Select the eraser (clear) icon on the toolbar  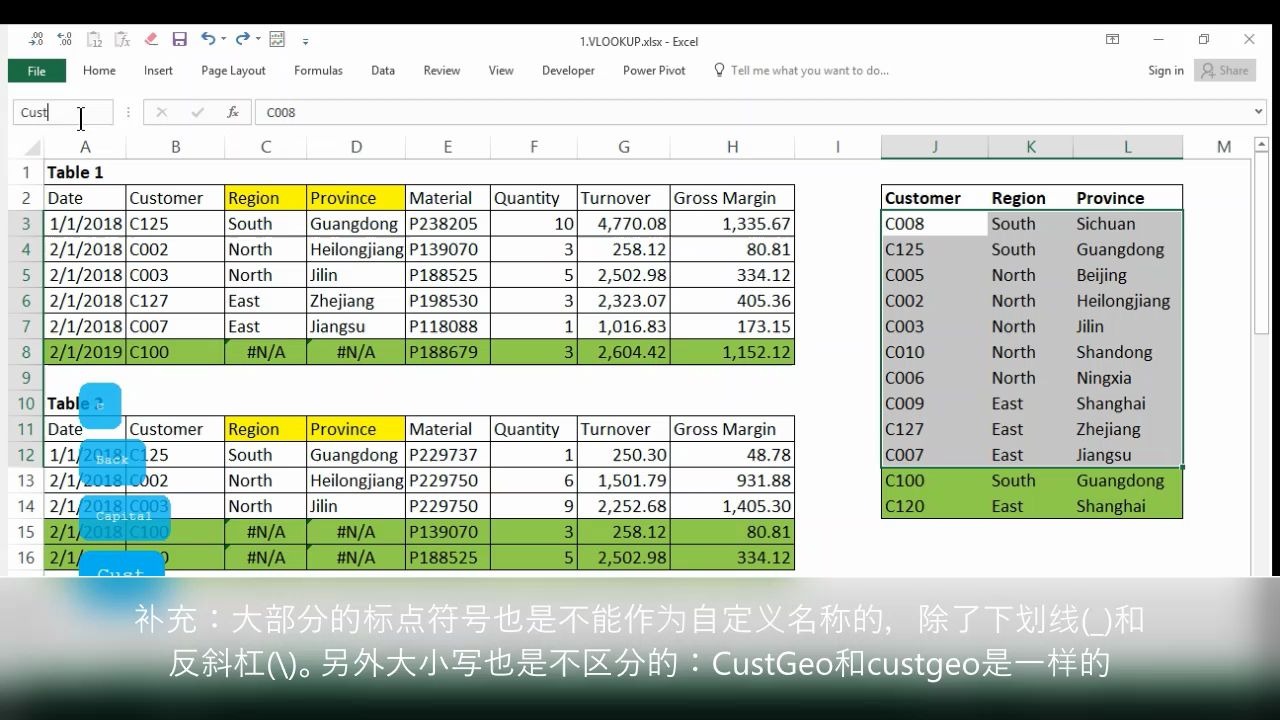[x=152, y=40]
